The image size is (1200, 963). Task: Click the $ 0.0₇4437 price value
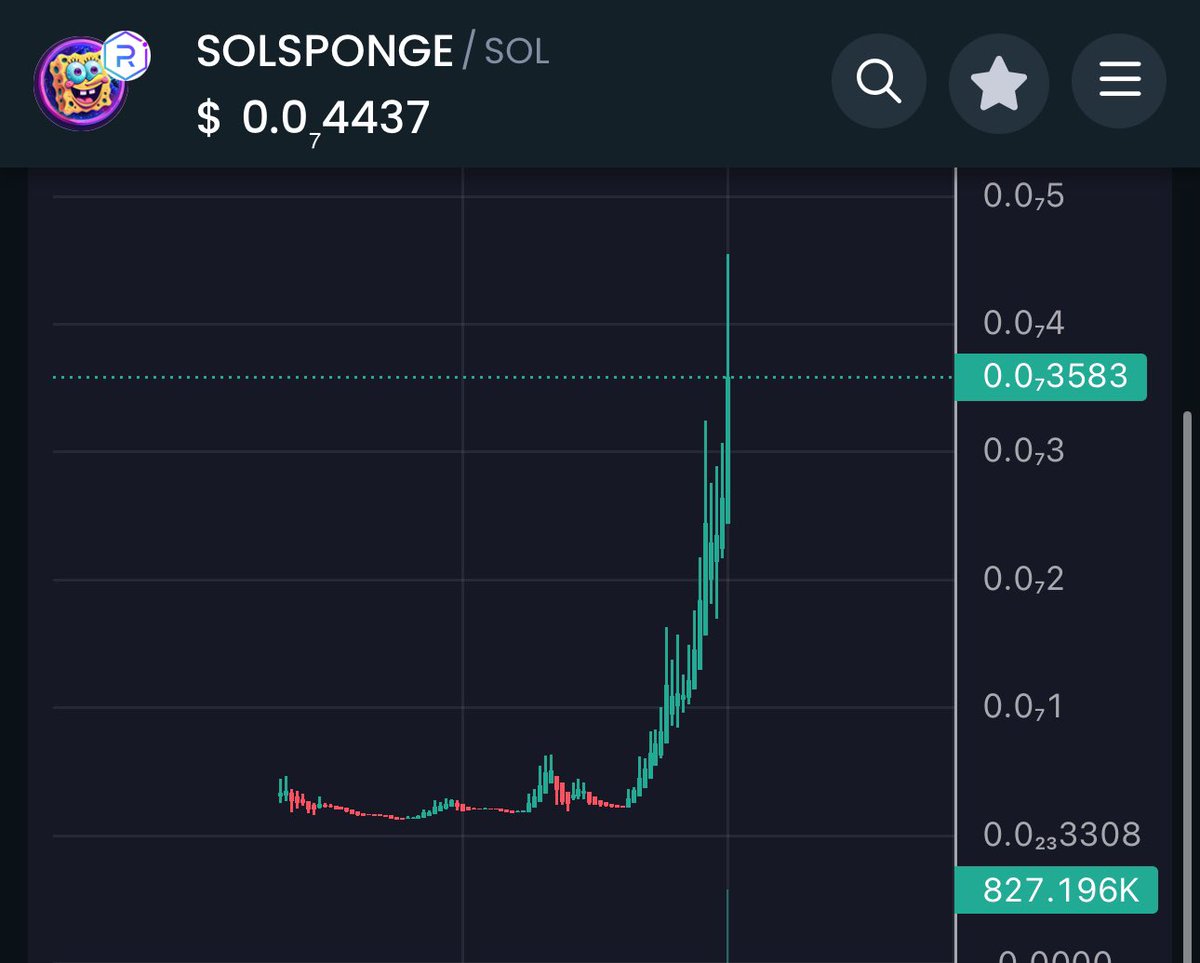(313, 119)
